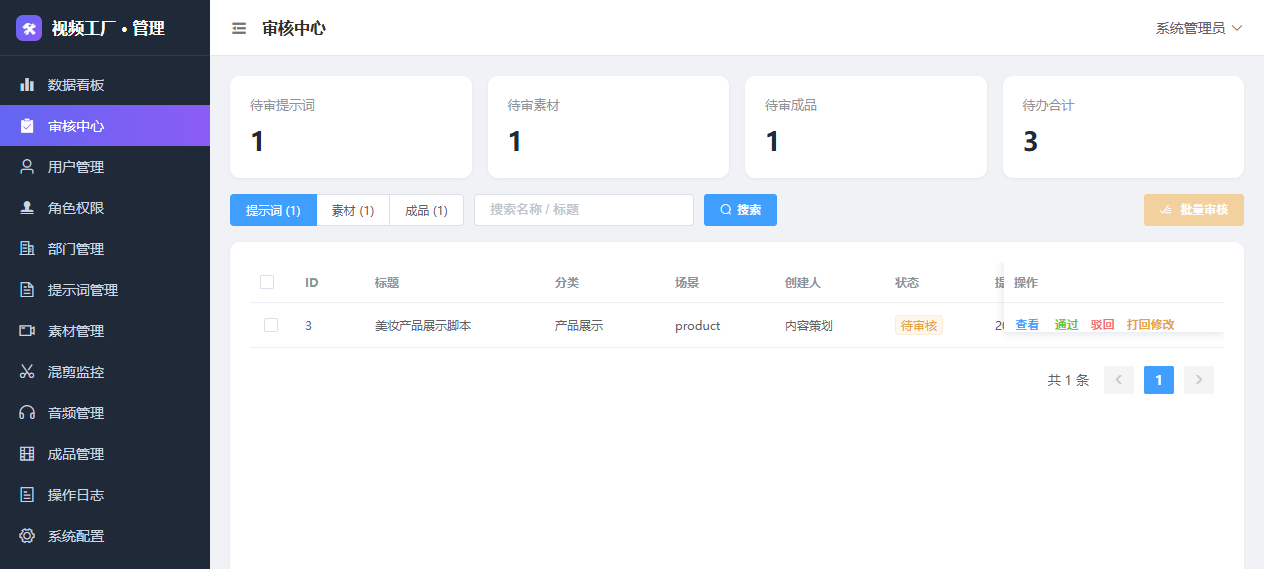Click the 待办合计 statistics card

pyautogui.click(x=1123, y=127)
